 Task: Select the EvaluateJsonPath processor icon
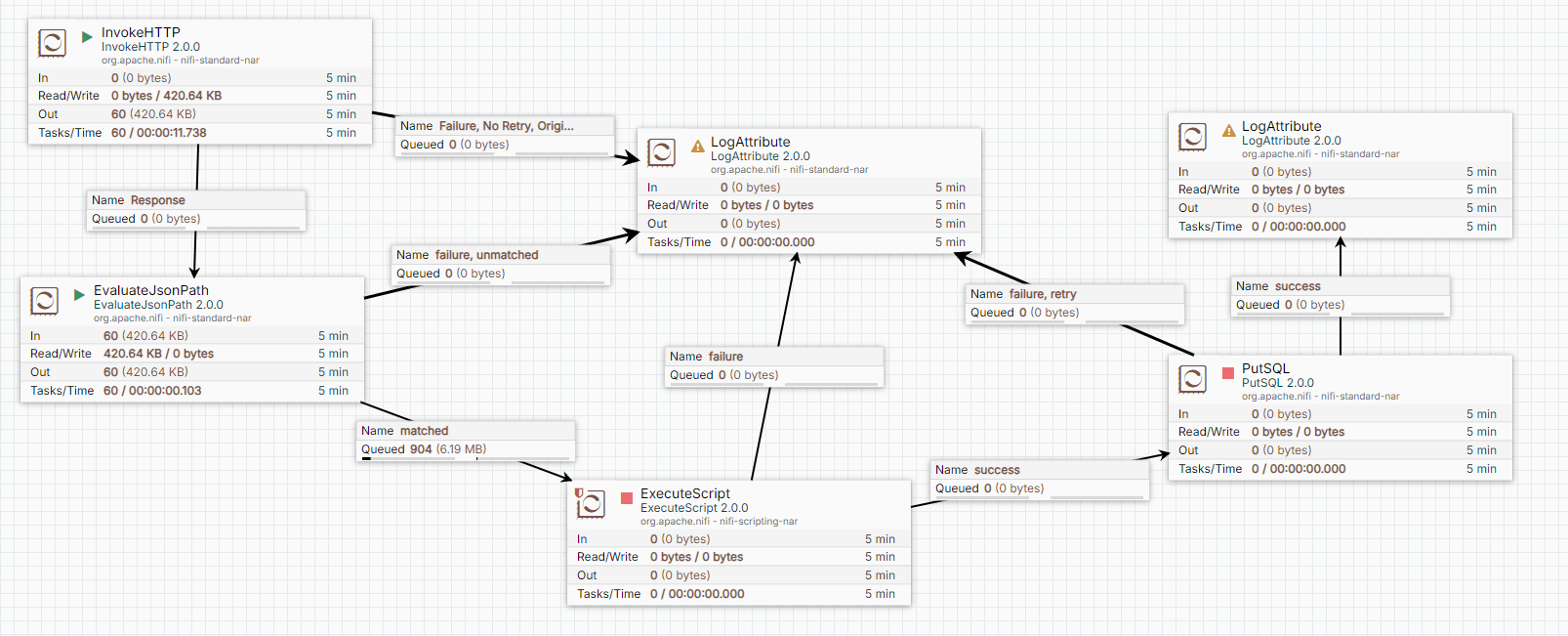(44, 301)
